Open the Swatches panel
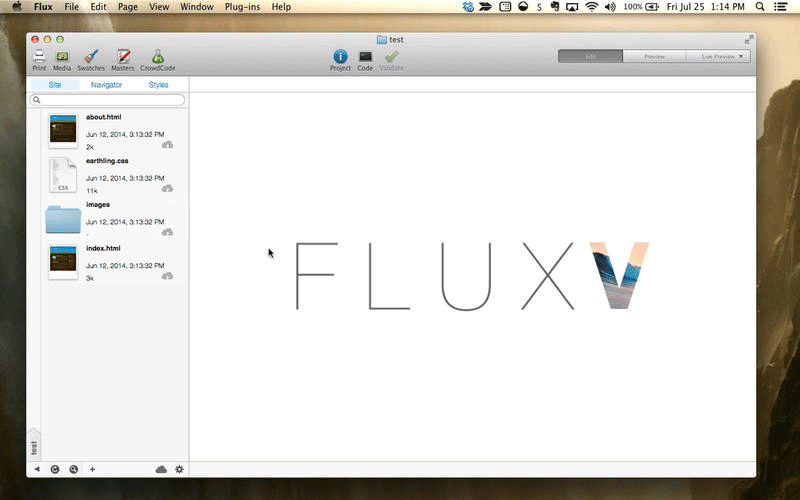 pyautogui.click(x=91, y=58)
